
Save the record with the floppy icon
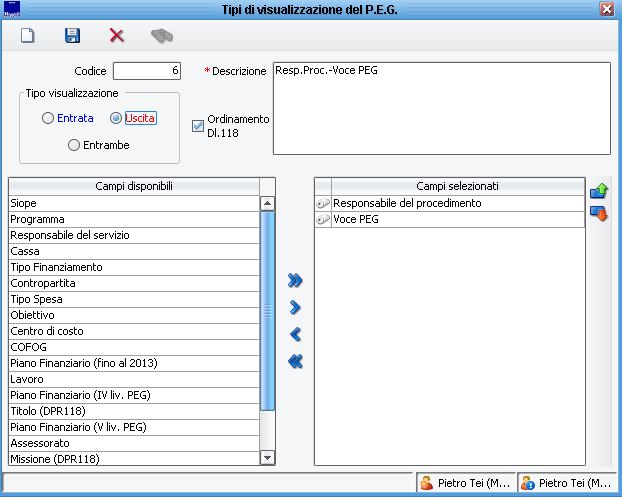72,35
